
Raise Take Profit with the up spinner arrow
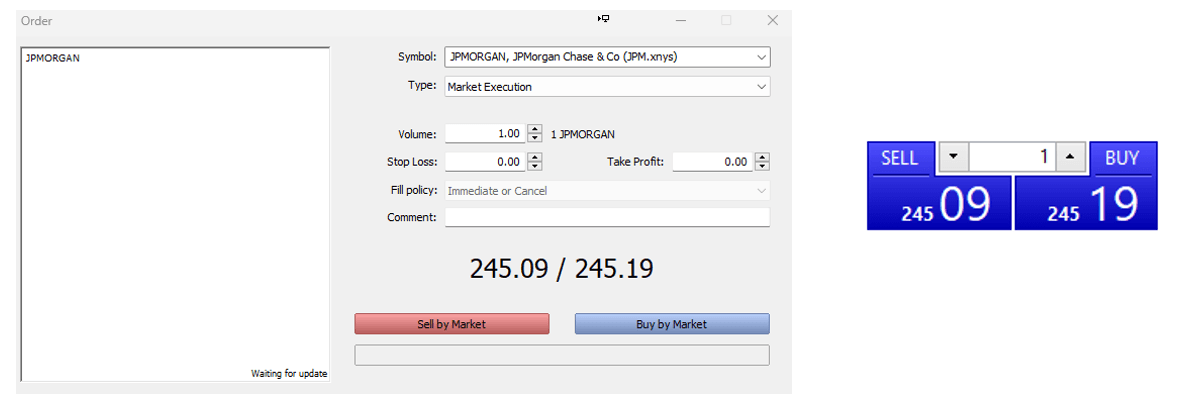click(x=763, y=157)
